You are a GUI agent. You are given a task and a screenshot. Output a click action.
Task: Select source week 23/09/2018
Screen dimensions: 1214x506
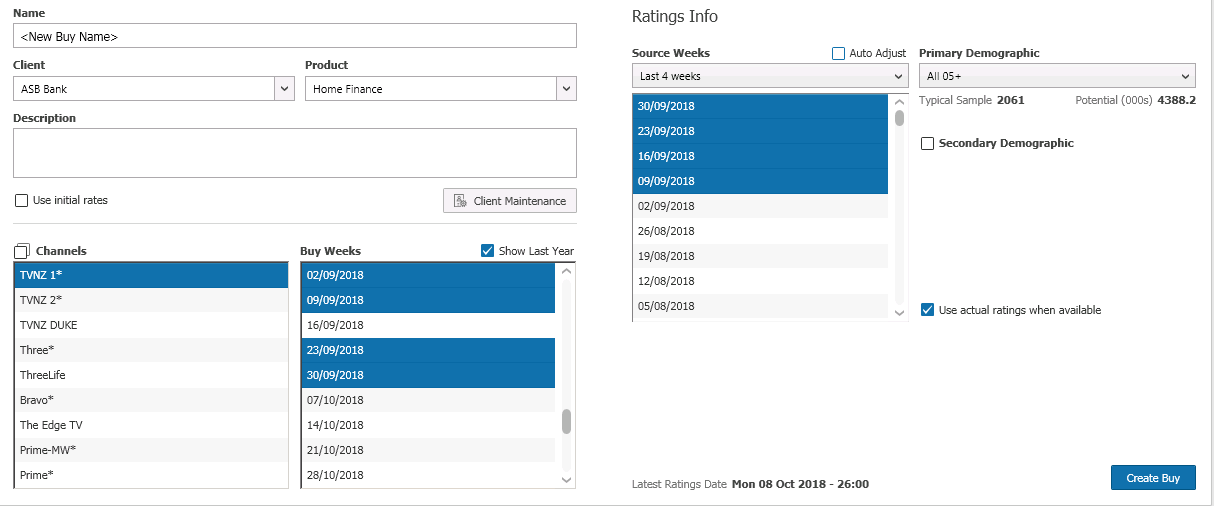coord(760,131)
